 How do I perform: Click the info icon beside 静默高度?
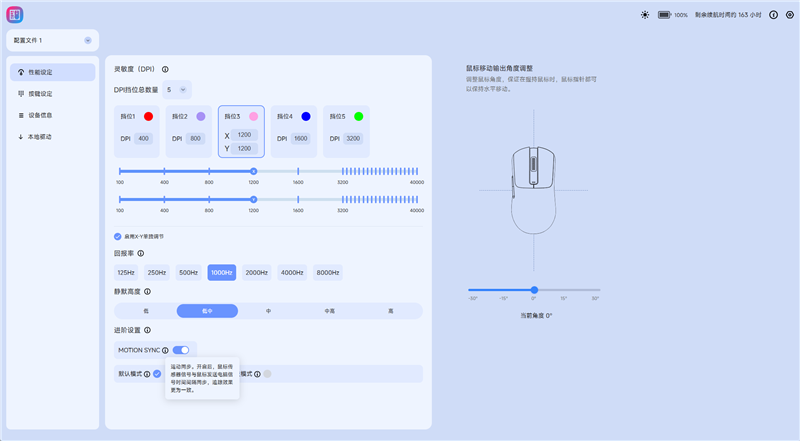(147, 291)
